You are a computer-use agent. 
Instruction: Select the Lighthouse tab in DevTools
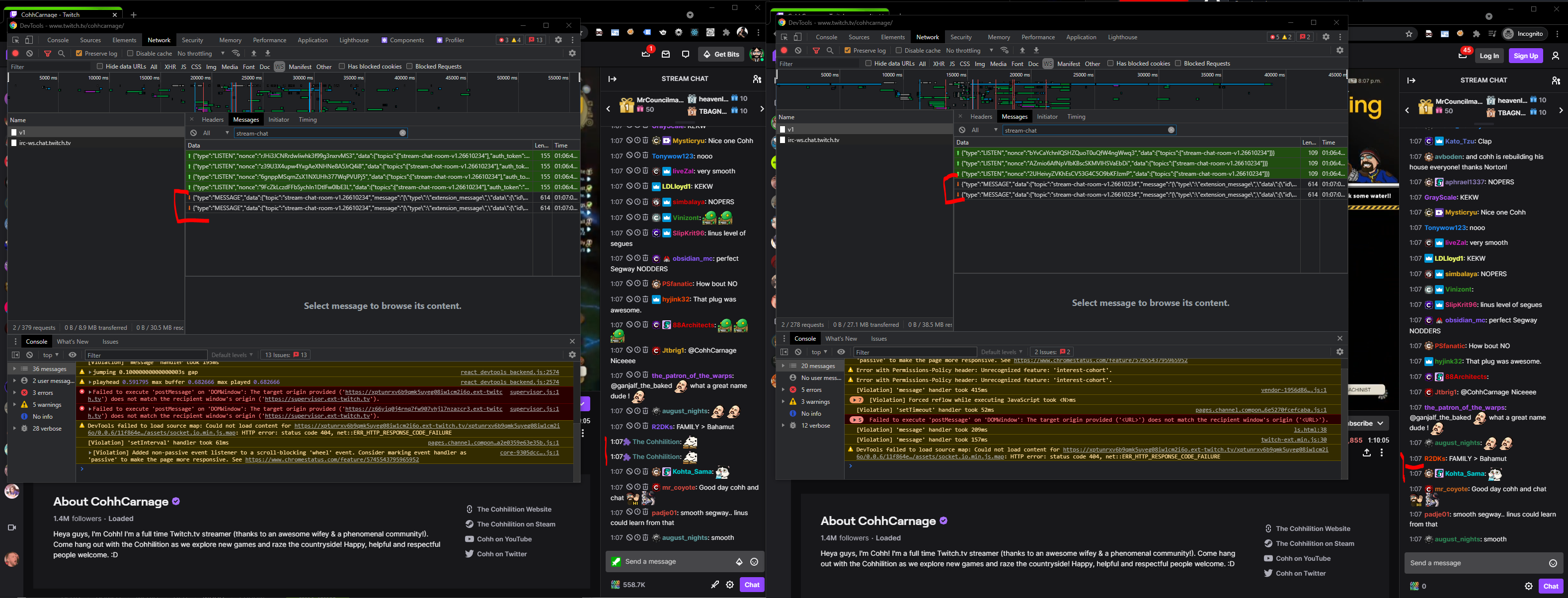pyautogui.click(x=354, y=40)
